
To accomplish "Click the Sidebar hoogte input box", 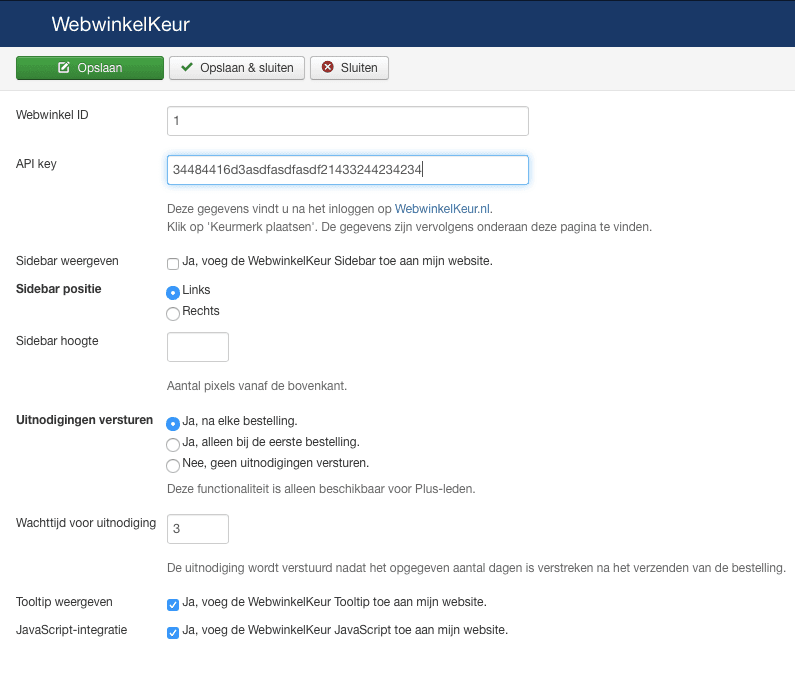I will pyautogui.click(x=198, y=347).
